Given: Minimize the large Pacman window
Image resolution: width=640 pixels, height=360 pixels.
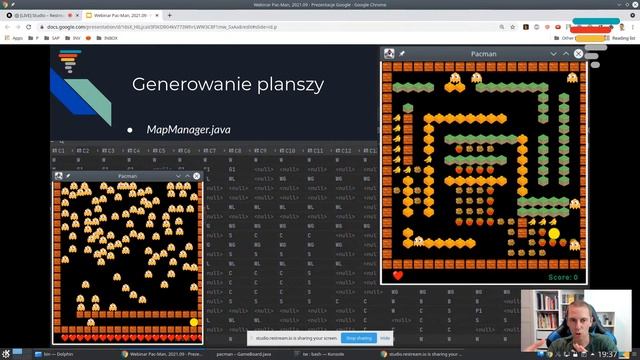Looking at the screenshot, I should pos(553,53).
